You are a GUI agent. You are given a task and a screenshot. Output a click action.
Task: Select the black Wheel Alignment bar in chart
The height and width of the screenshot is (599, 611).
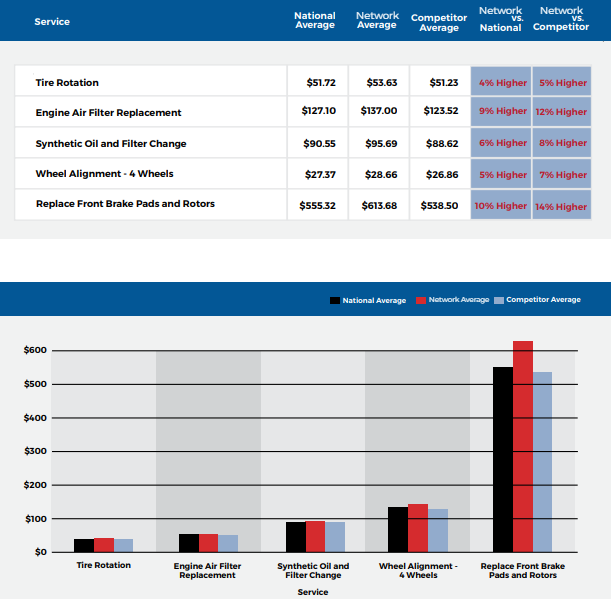[397, 529]
